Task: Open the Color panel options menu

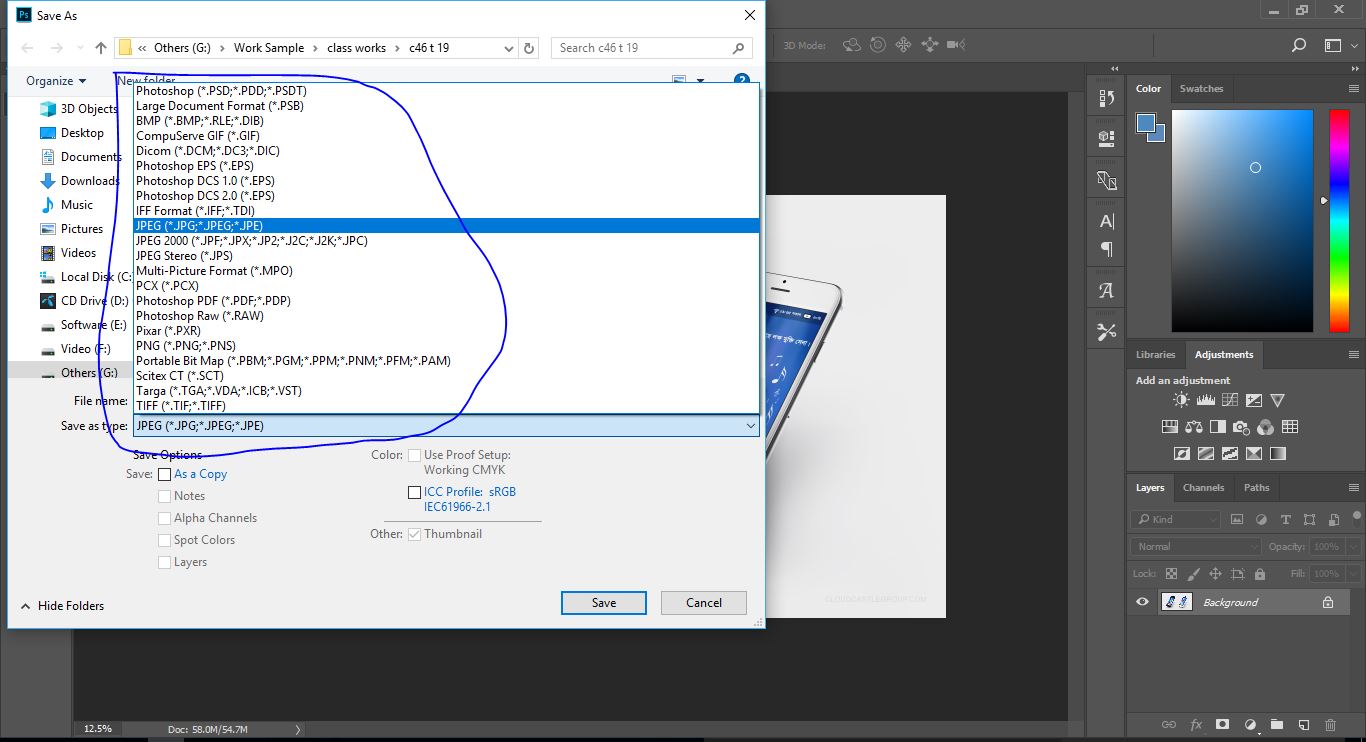Action: pos(1353,88)
